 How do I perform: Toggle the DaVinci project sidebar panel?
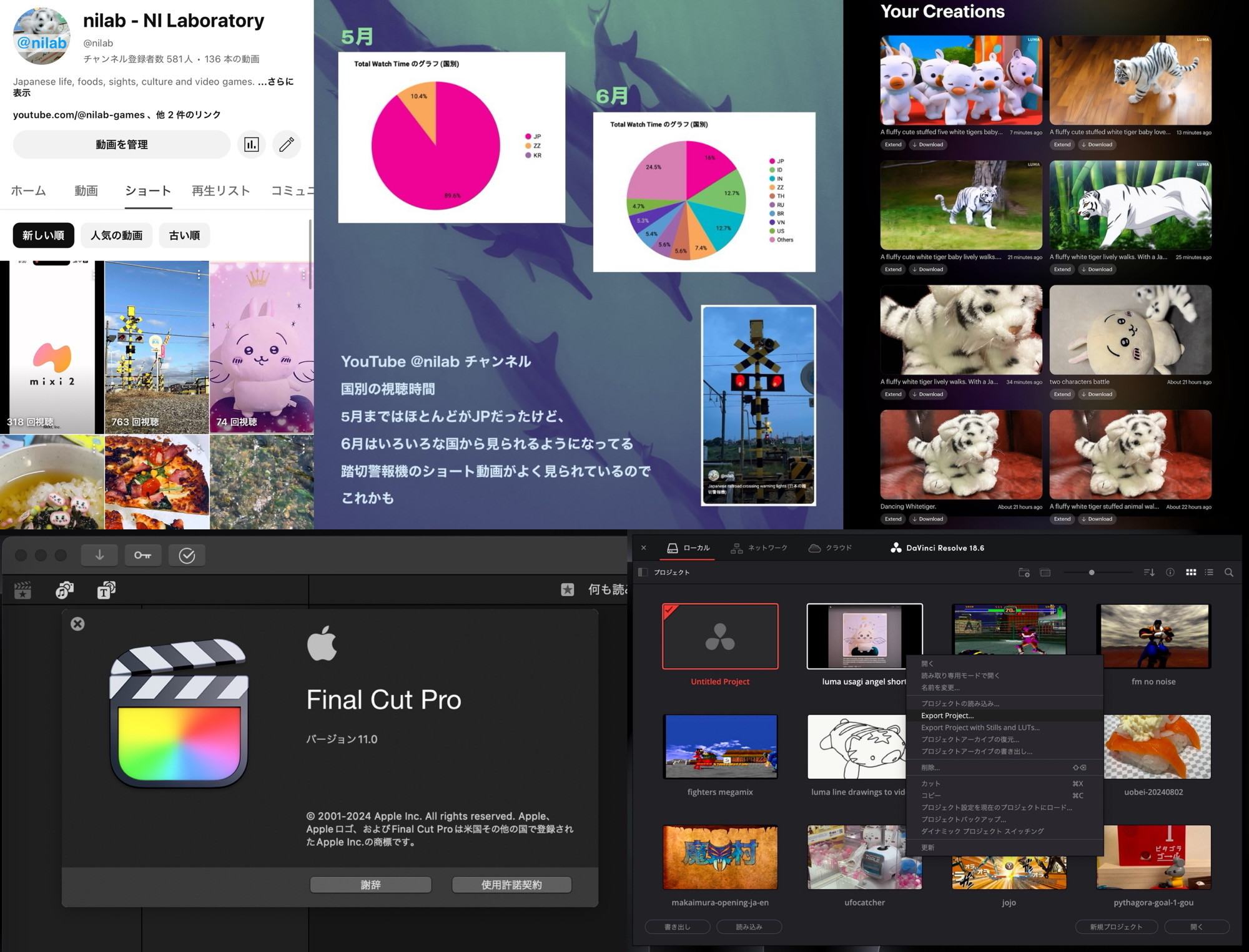[643, 572]
